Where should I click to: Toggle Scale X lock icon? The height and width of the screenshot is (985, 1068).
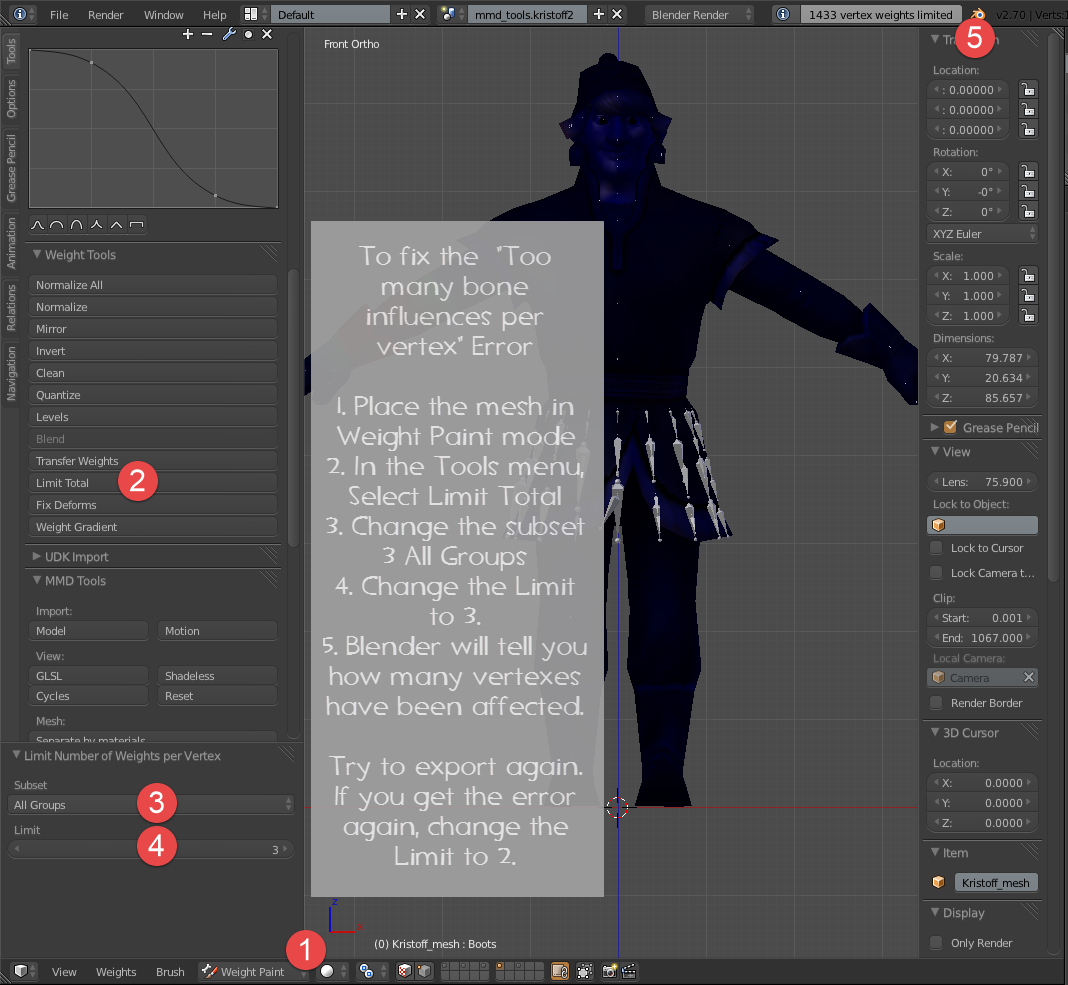click(1028, 276)
